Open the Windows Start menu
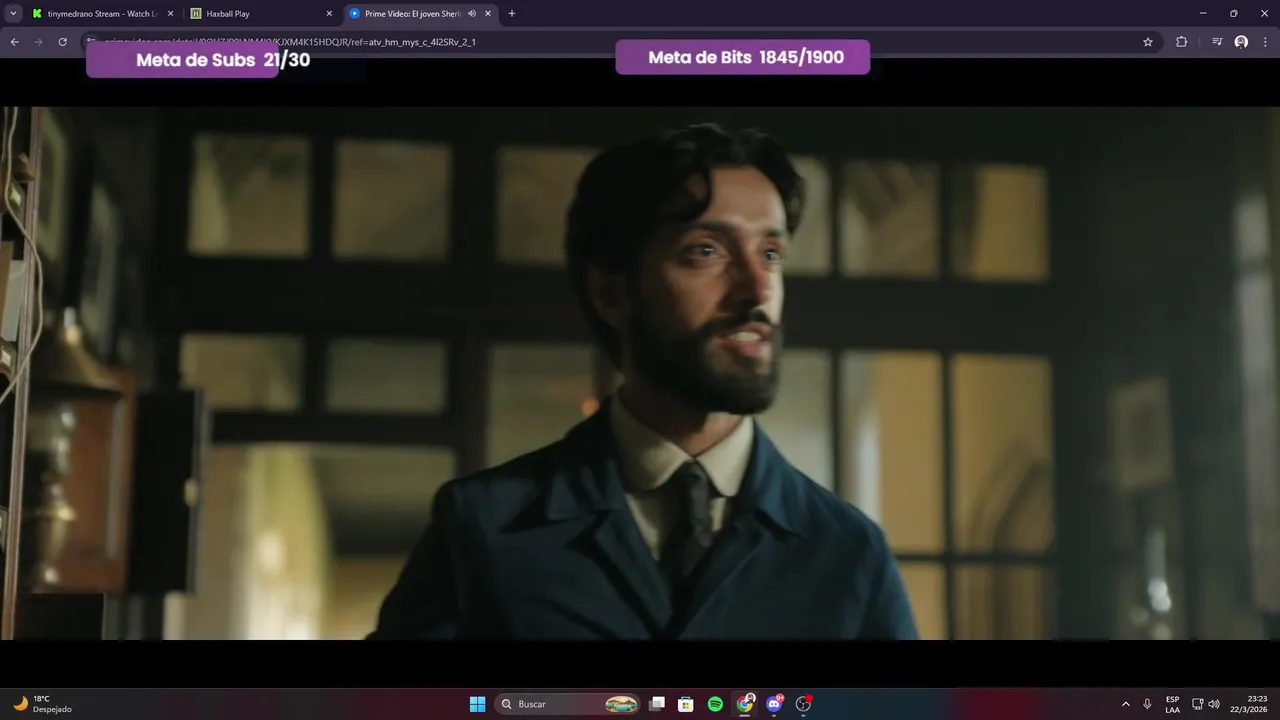The height and width of the screenshot is (720, 1280). pos(478,704)
